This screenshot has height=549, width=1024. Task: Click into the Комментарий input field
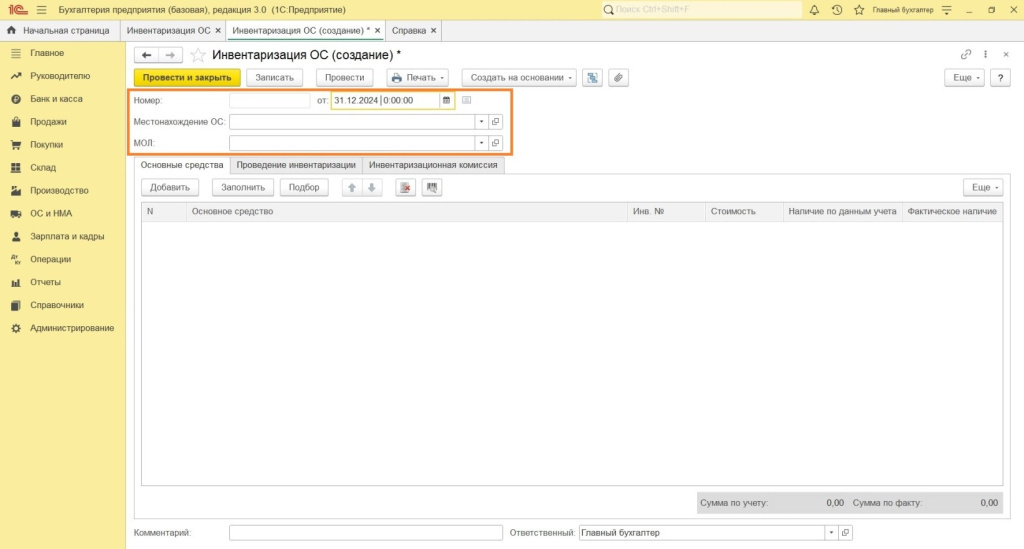click(366, 533)
